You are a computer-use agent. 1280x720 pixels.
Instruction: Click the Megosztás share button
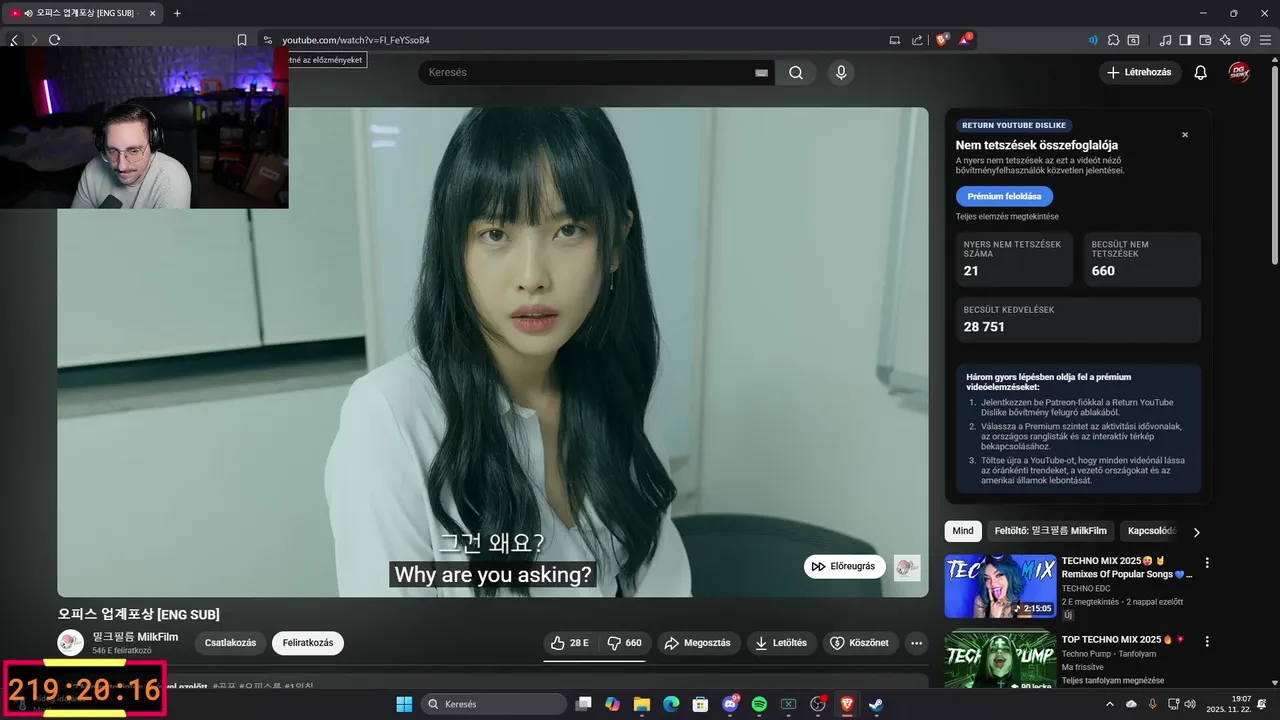point(698,643)
